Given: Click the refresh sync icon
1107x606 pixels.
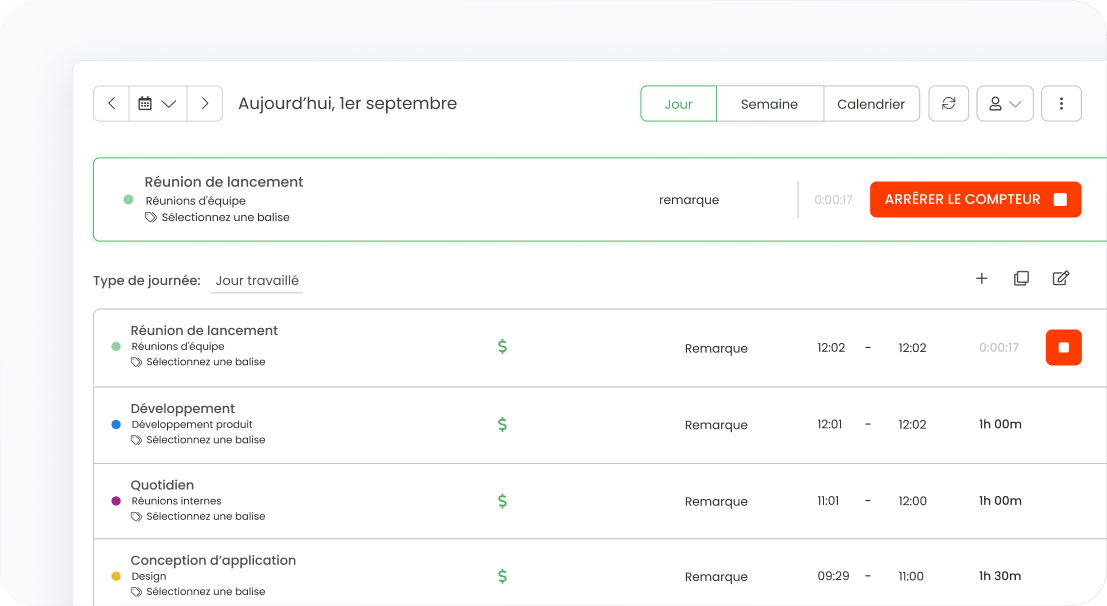Looking at the screenshot, I should 948,104.
